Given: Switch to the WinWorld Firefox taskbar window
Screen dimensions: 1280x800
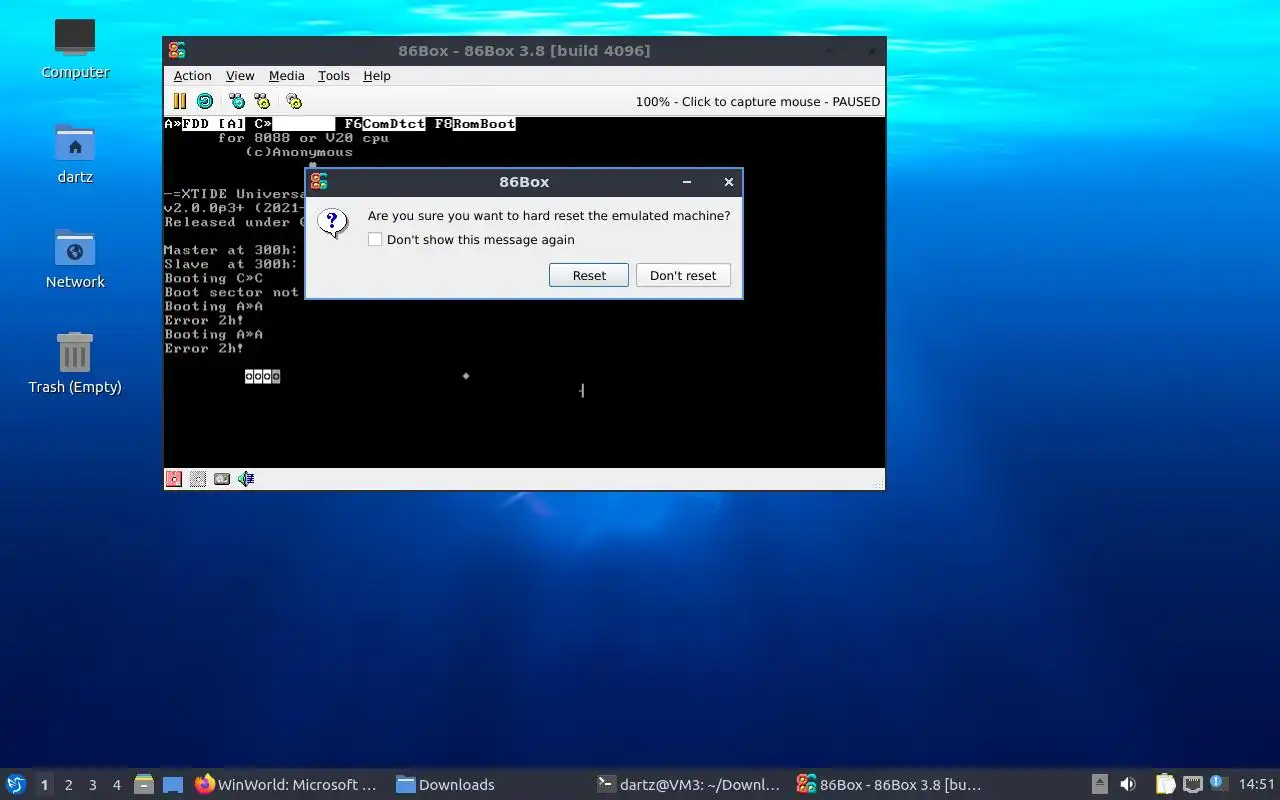Looking at the screenshot, I should [x=287, y=784].
